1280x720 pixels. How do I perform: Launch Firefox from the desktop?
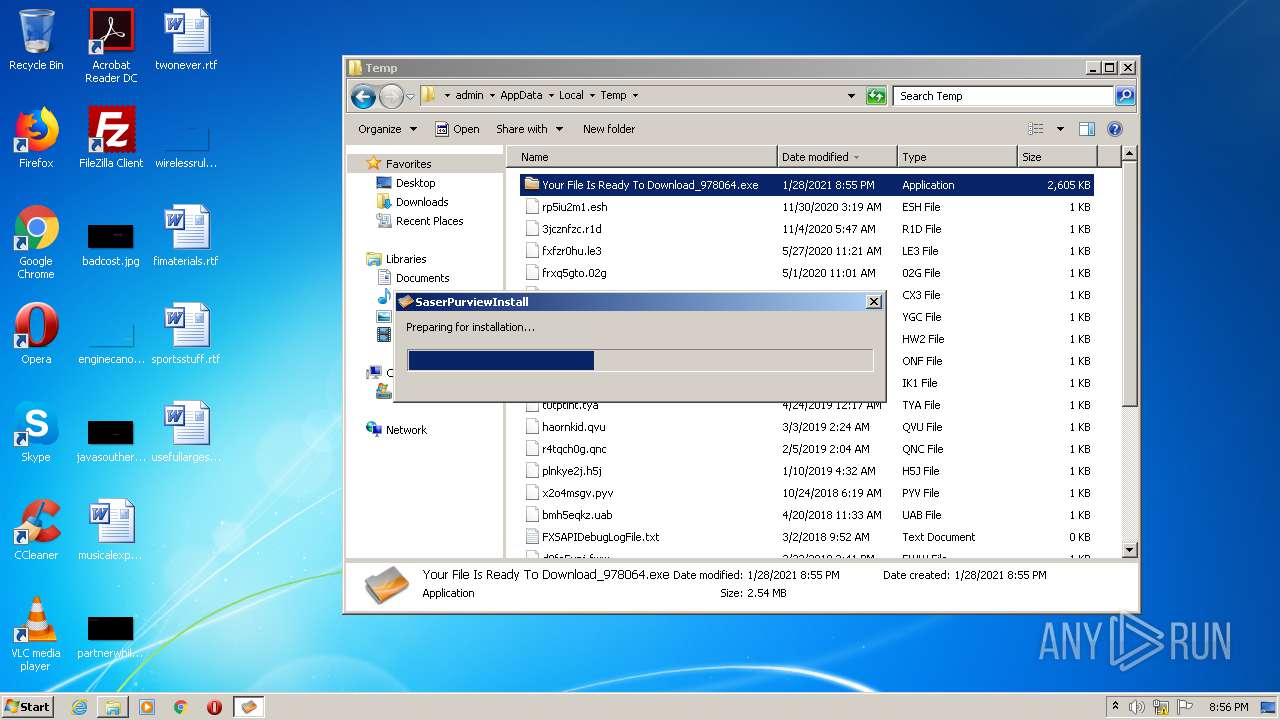click(36, 138)
